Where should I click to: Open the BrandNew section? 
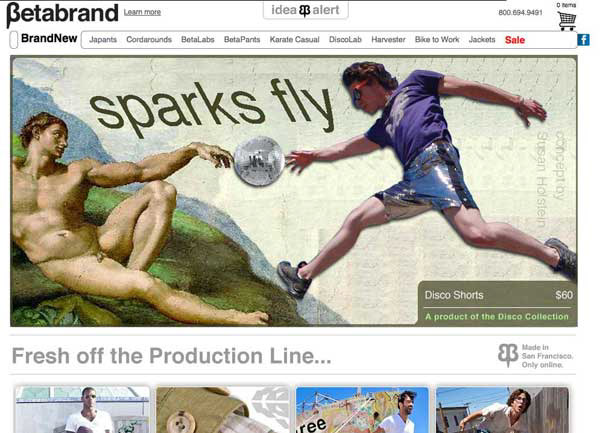[49, 38]
